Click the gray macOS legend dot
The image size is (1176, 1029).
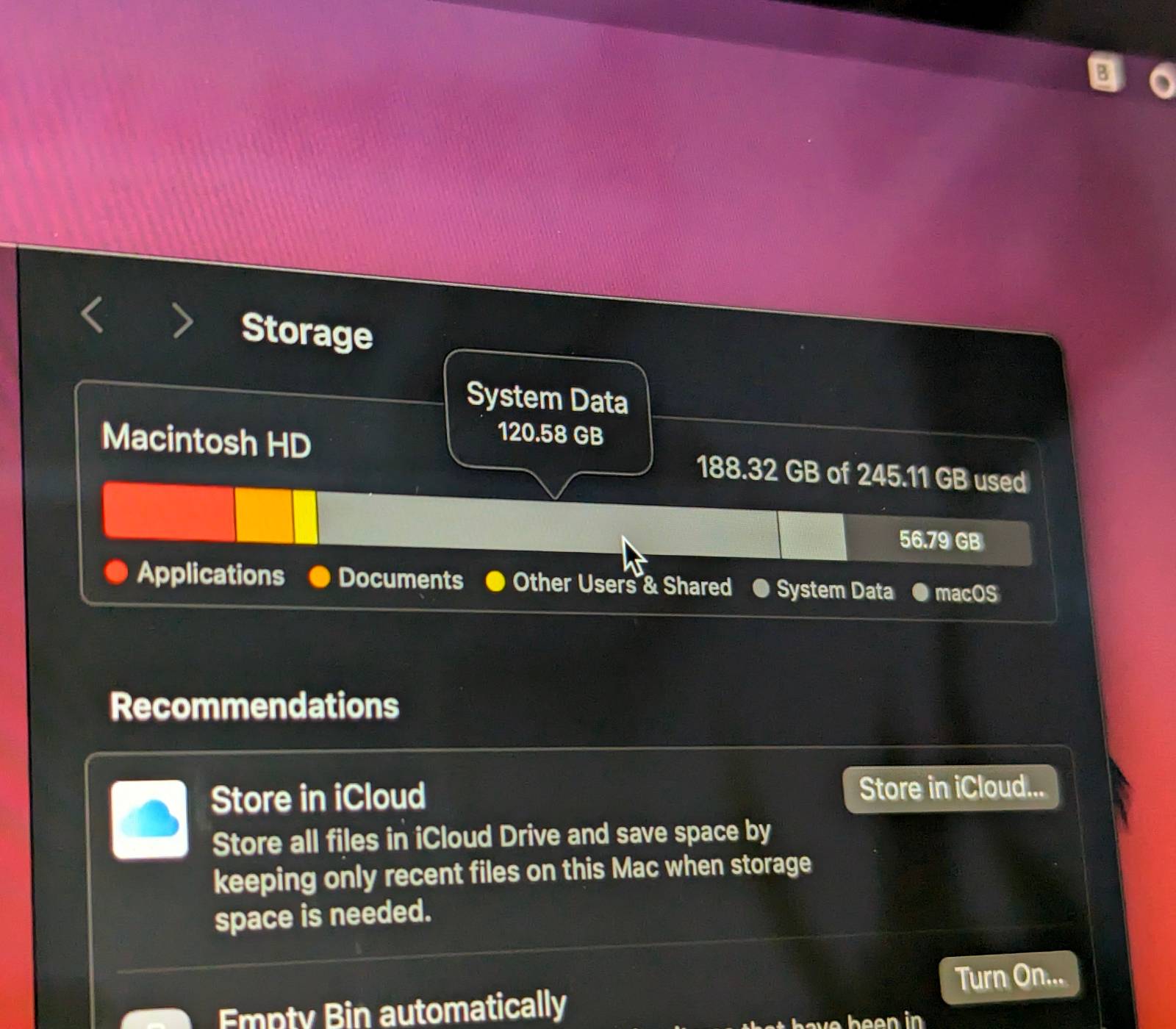pos(919,592)
